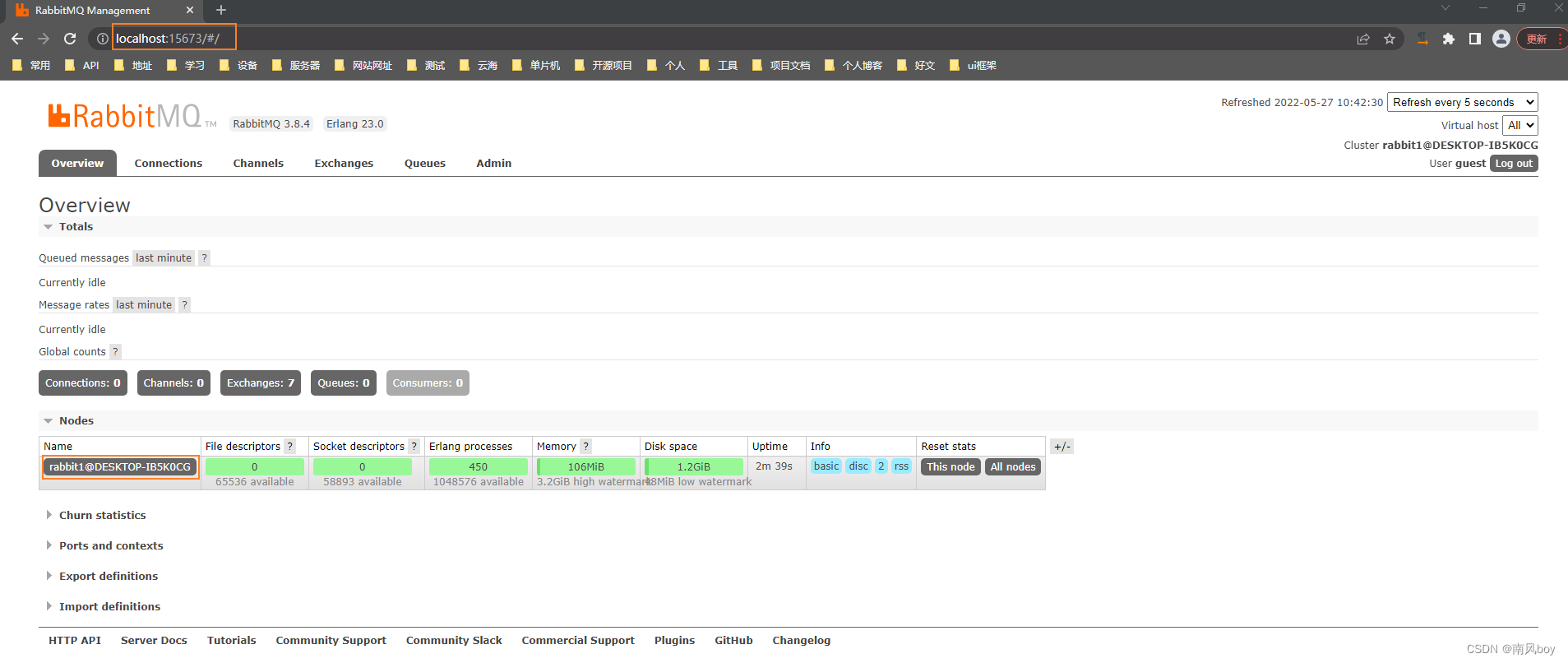Switch to the Queues tab

click(x=425, y=164)
